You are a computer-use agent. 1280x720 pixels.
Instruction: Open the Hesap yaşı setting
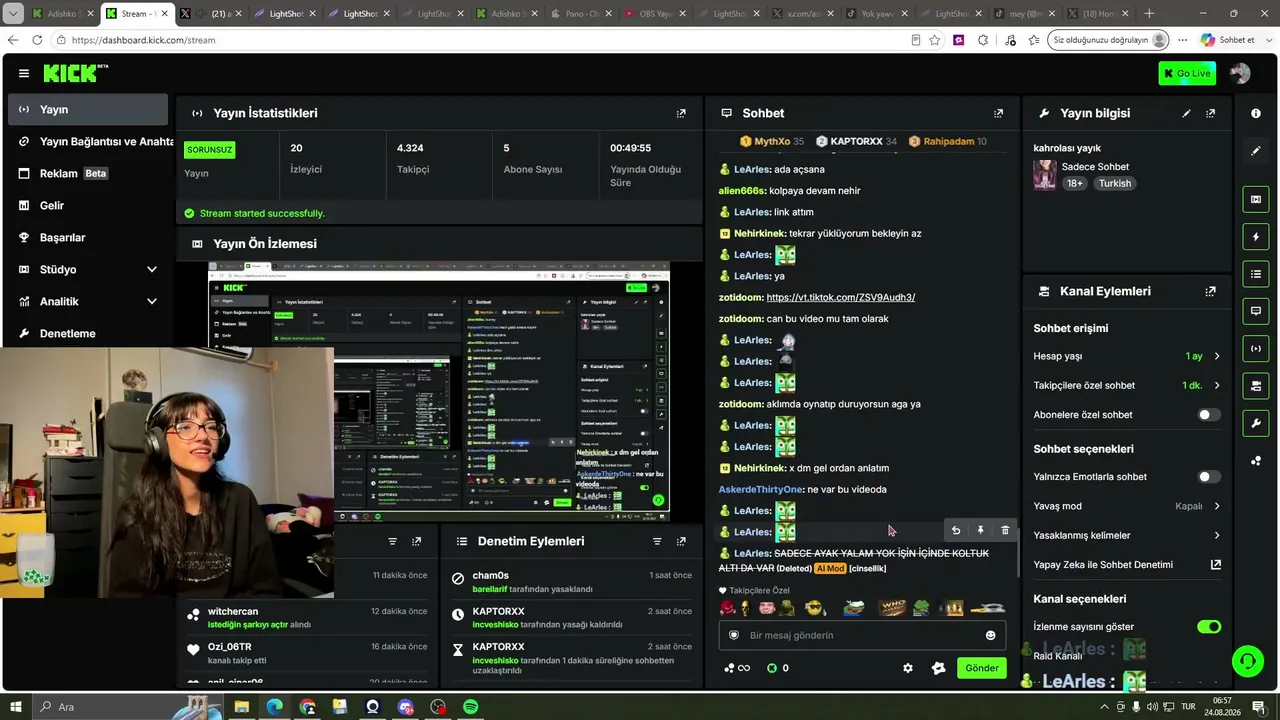(x=1127, y=356)
